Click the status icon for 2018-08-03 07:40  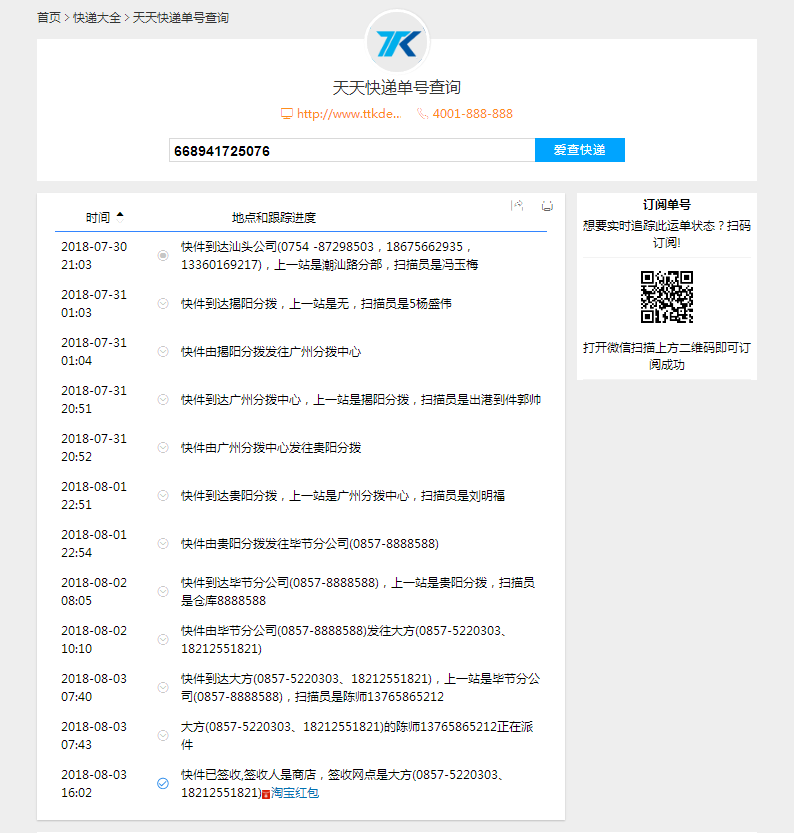pyautogui.click(x=163, y=687)
